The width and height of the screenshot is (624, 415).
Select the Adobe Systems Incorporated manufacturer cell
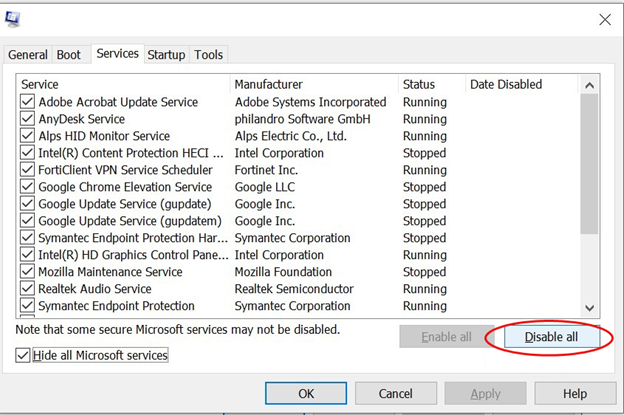tap(310, 102)
